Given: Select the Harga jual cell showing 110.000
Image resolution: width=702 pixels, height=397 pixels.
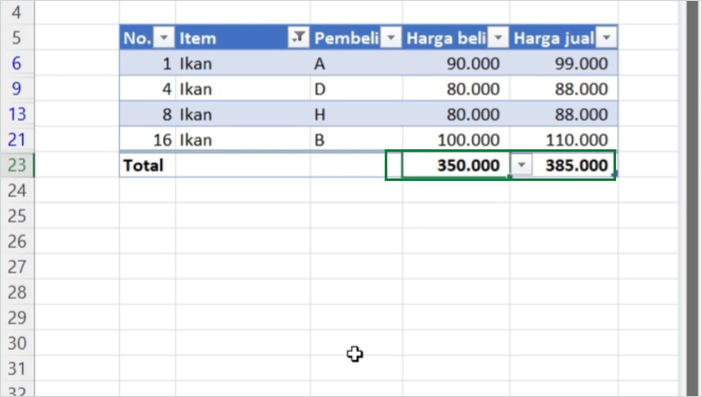Looking at the screenshot, I should point(564,140).
